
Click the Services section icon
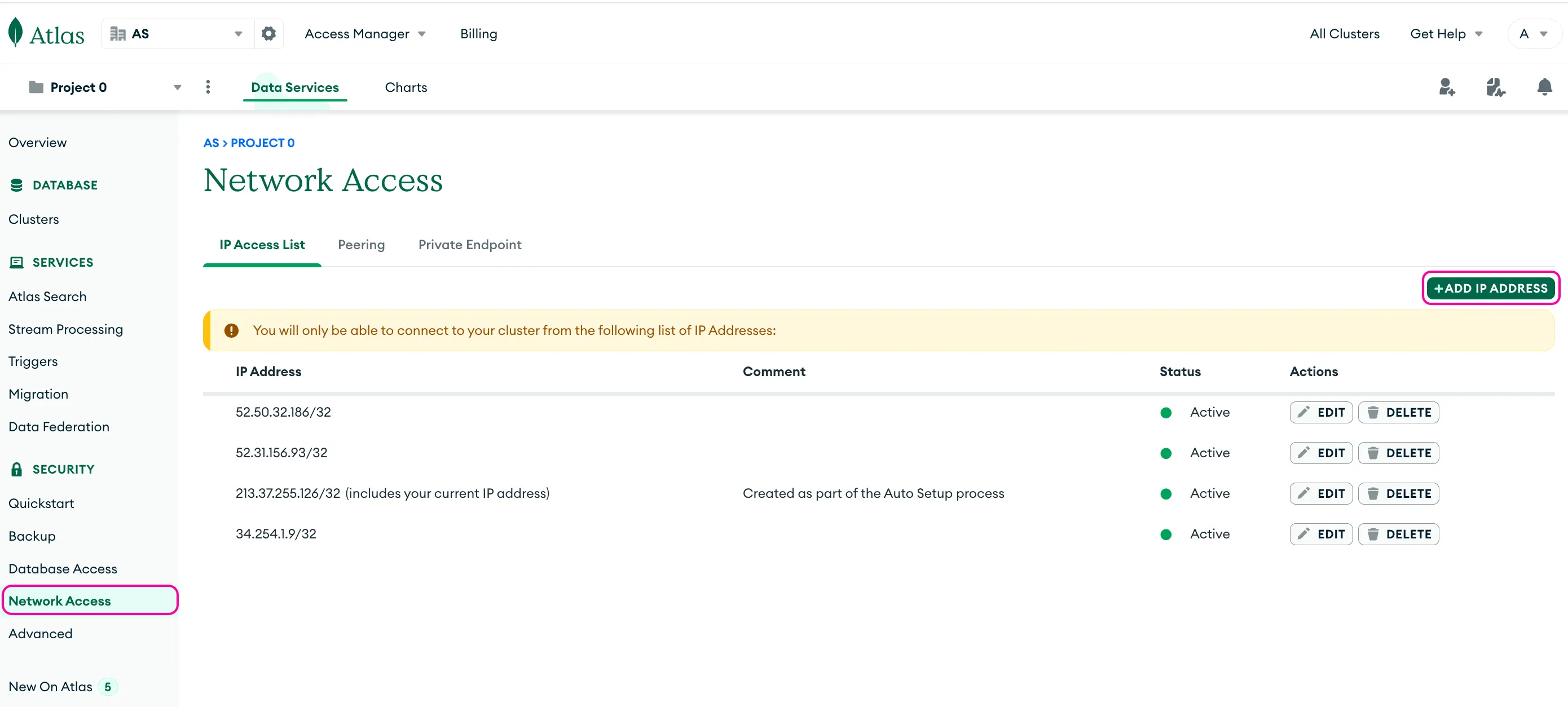tap(16, 262)
